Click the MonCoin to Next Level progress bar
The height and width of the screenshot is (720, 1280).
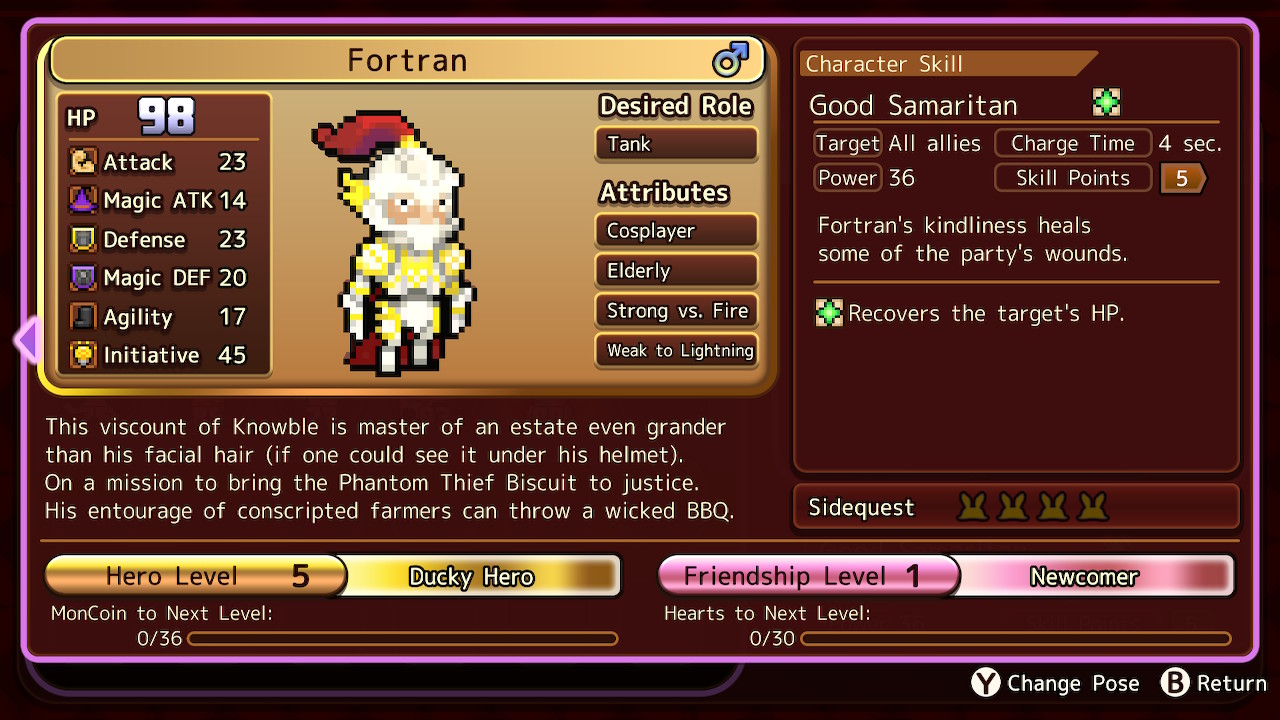pos(402,638)
